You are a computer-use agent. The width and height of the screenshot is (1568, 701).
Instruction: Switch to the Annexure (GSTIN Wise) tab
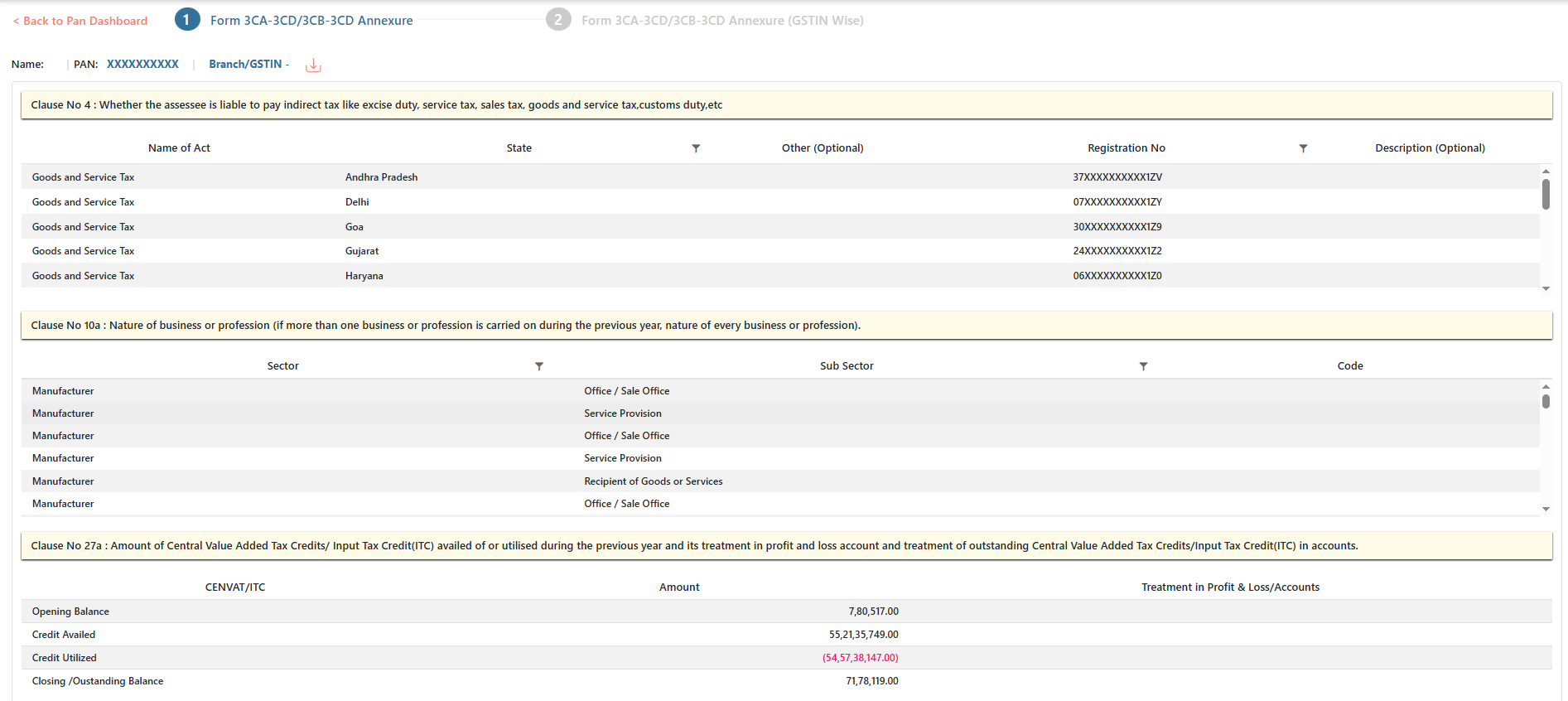(x=722, y=21)
